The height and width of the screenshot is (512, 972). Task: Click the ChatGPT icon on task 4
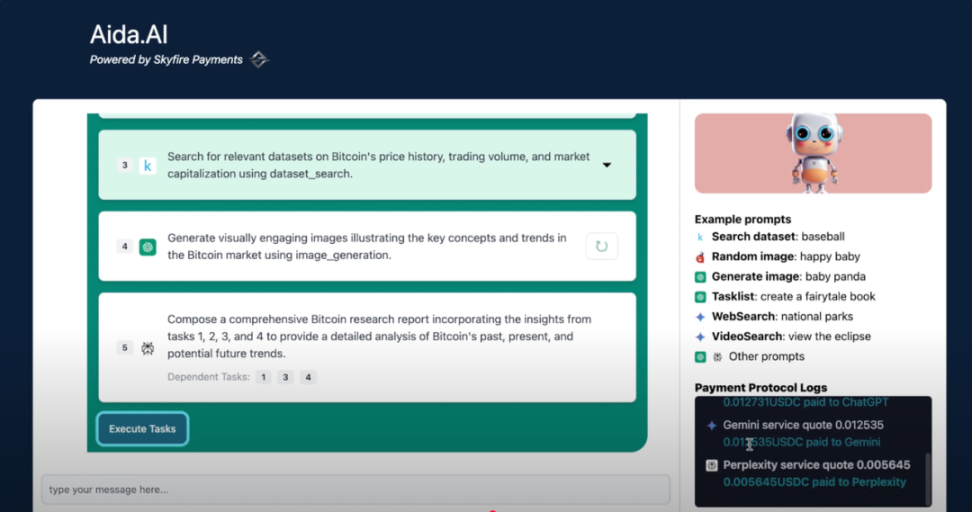tap(148, 247)
